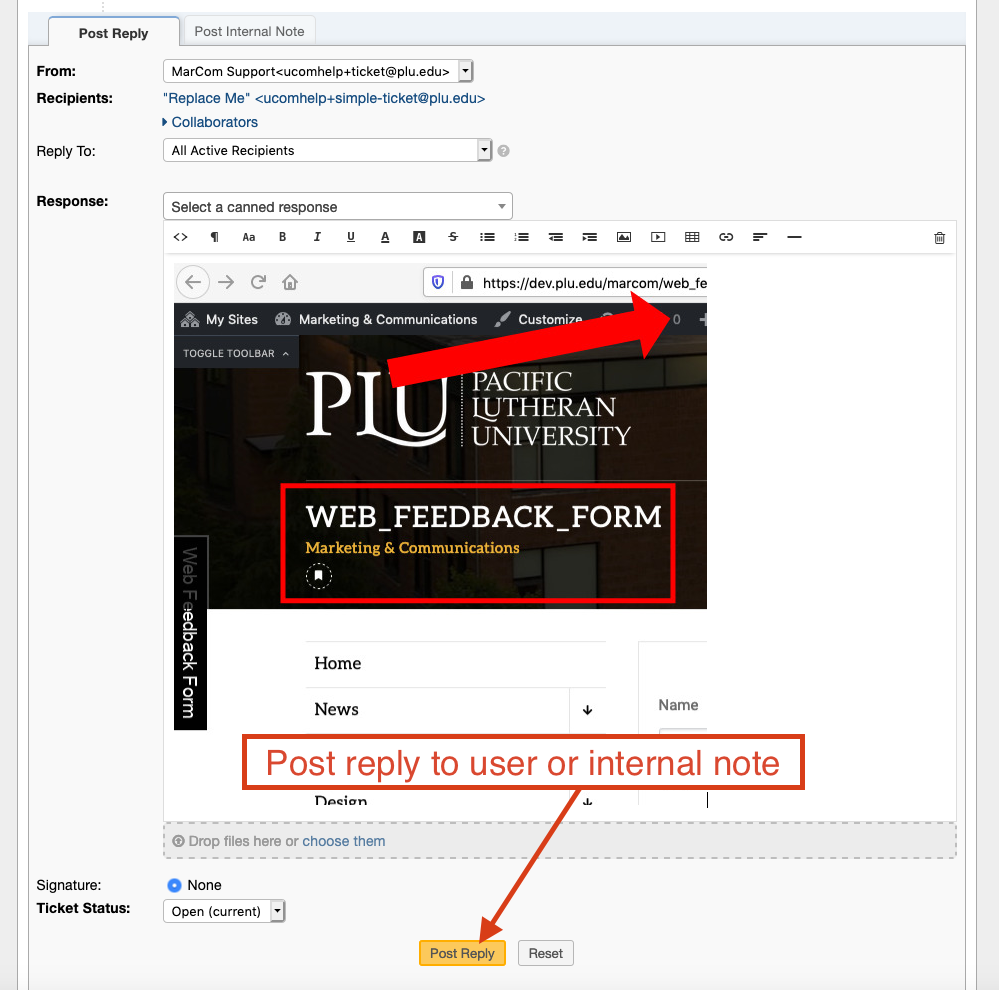Click the Reset button
Screen dimensions: 999x990
pyautogui.click(x=545, y=953)
